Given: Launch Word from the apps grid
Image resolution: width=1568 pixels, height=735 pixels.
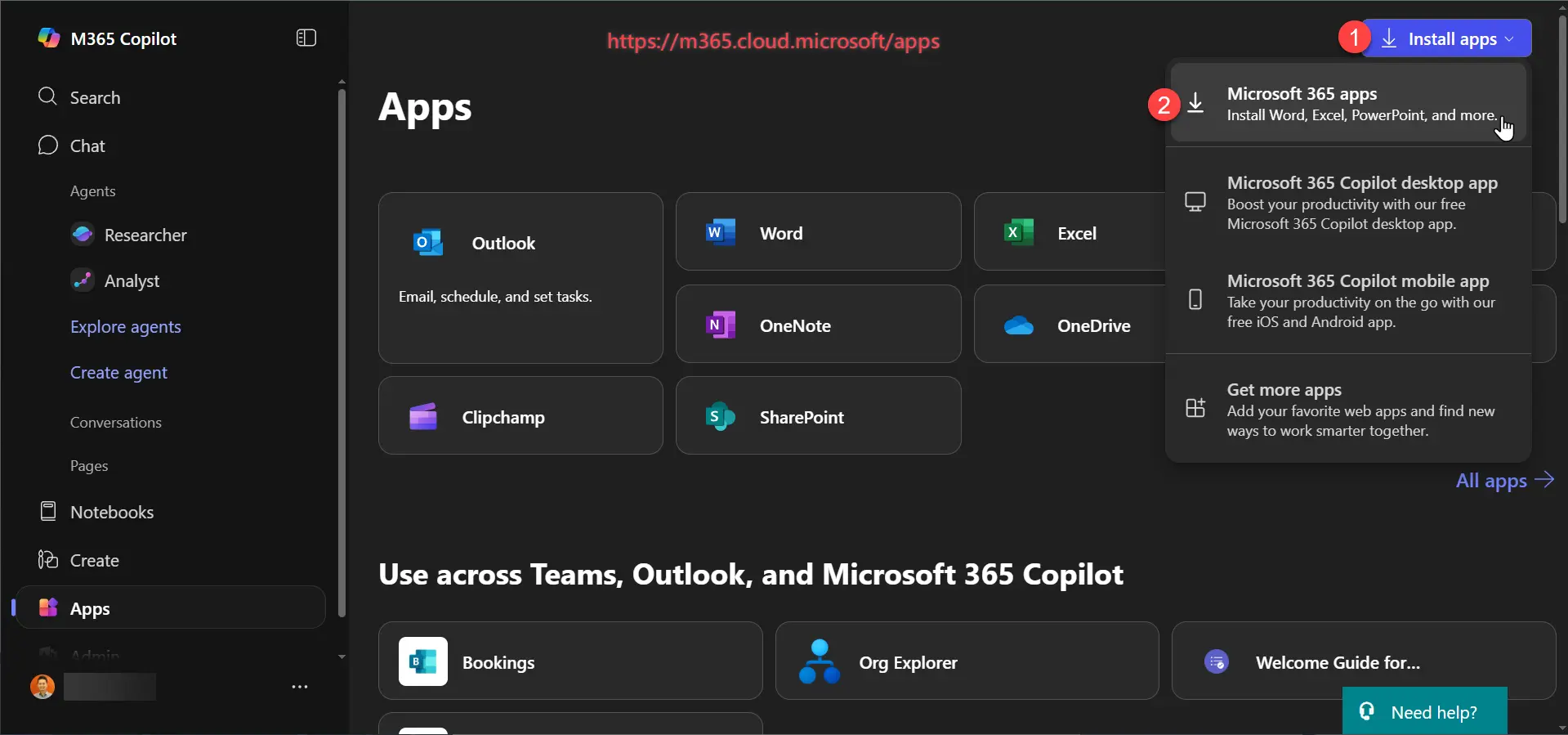Looking at the screenshot, I should (x=818, y=232).
